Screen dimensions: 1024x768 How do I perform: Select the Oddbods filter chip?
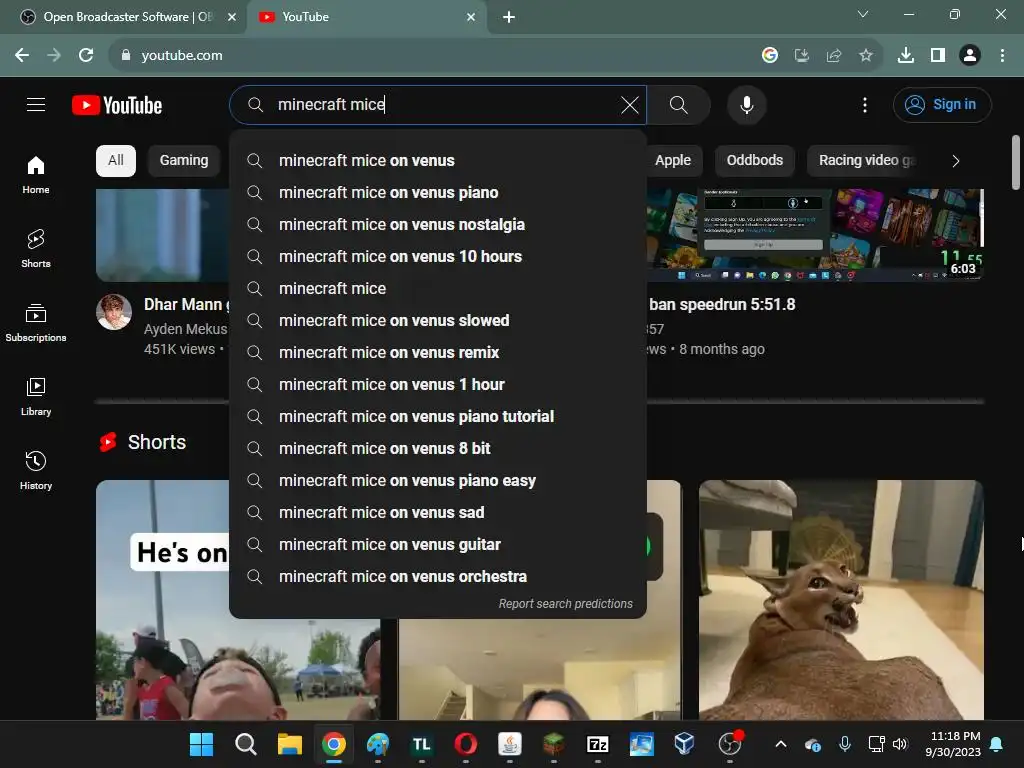pos(754,161)
